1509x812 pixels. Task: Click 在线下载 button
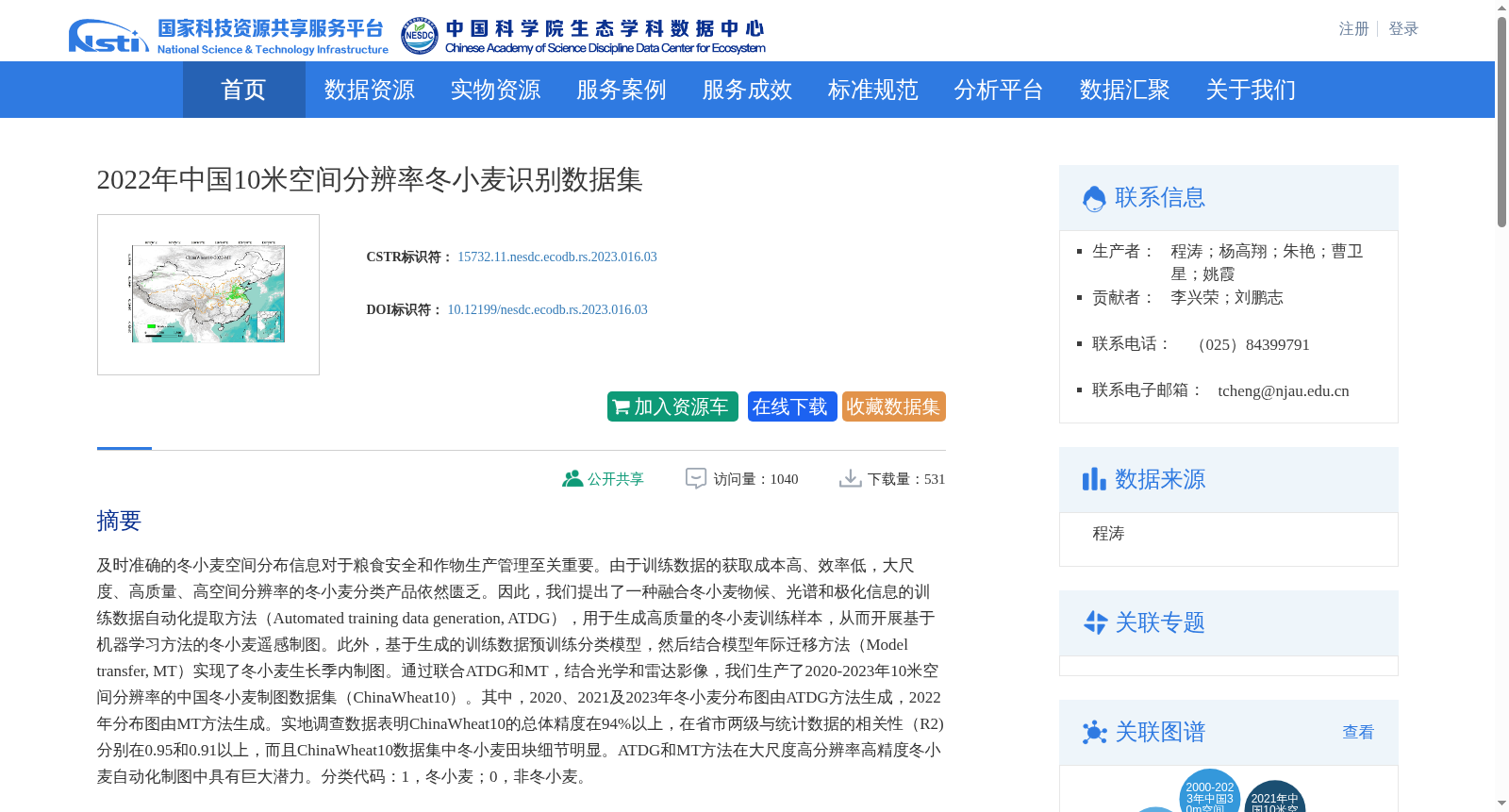(x=792, y=406)
